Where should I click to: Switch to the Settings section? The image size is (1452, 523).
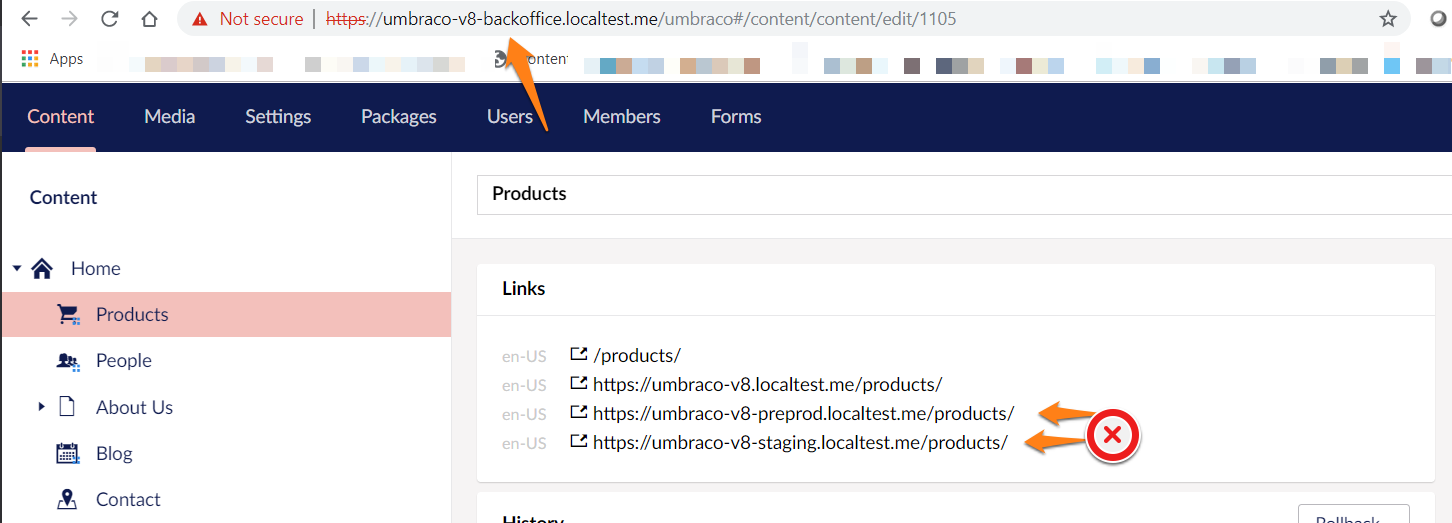(278, 117)
